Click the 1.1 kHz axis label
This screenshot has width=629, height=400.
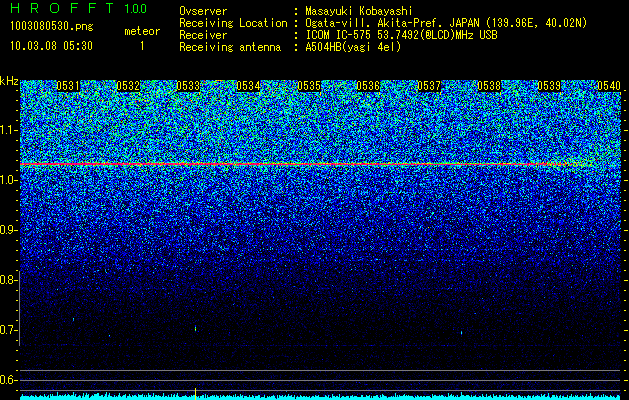click(8, 130)
